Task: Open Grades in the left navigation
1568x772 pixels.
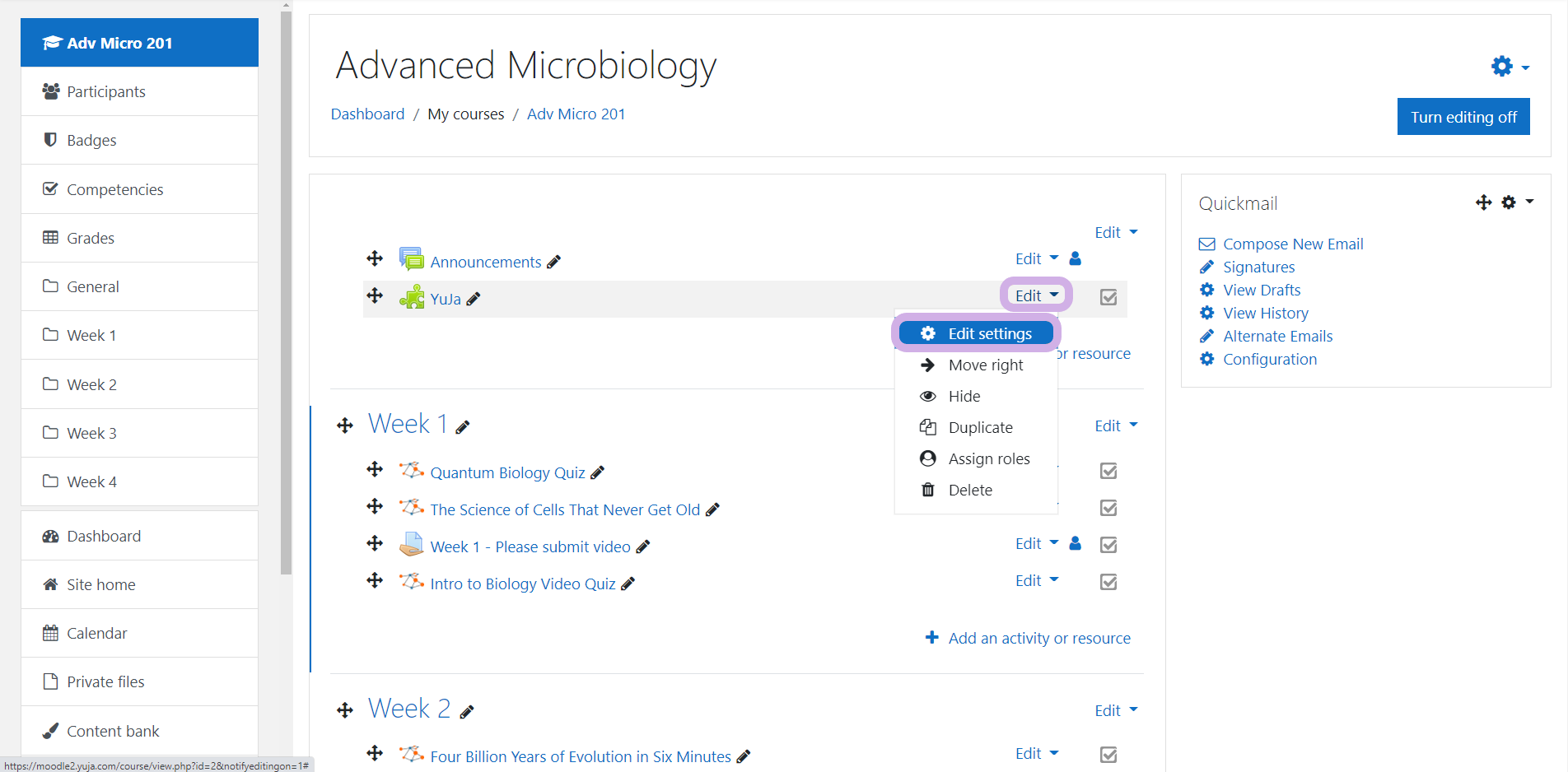Action: coord(91,238)
